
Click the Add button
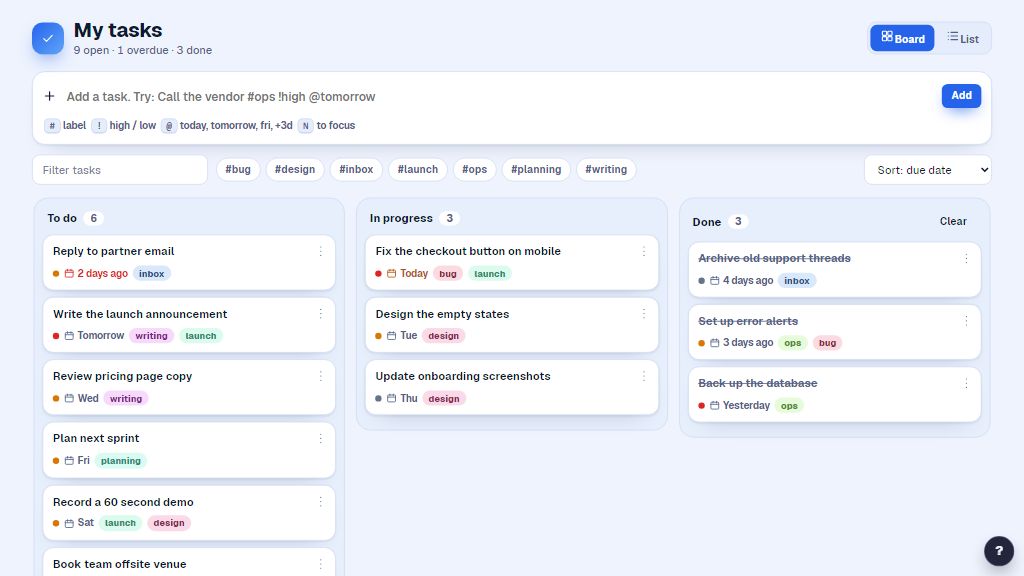[961, 96]
